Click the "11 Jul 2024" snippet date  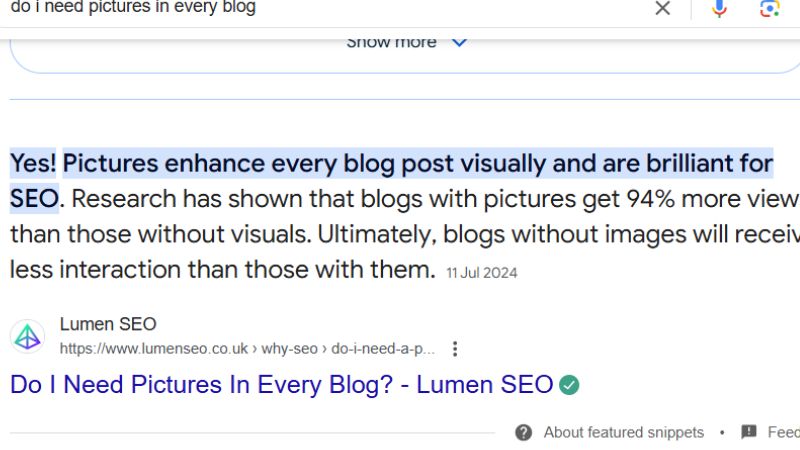tap(482, 273)
